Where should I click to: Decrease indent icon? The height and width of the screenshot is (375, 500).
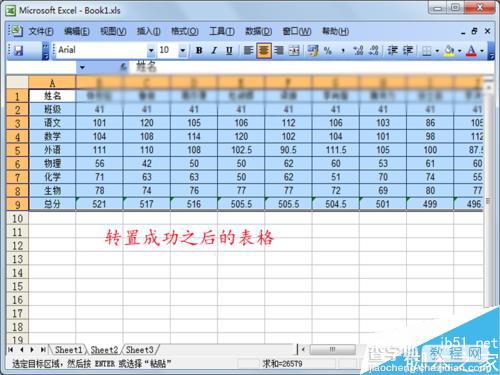tap(393, 51)
